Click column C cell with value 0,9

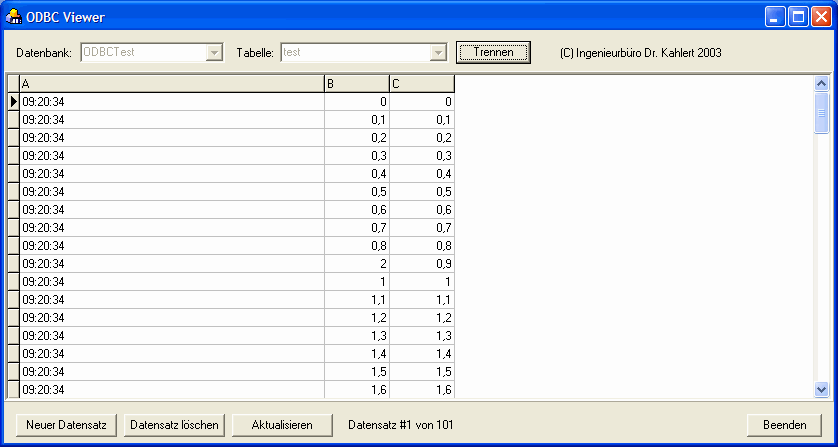(422, 264)
